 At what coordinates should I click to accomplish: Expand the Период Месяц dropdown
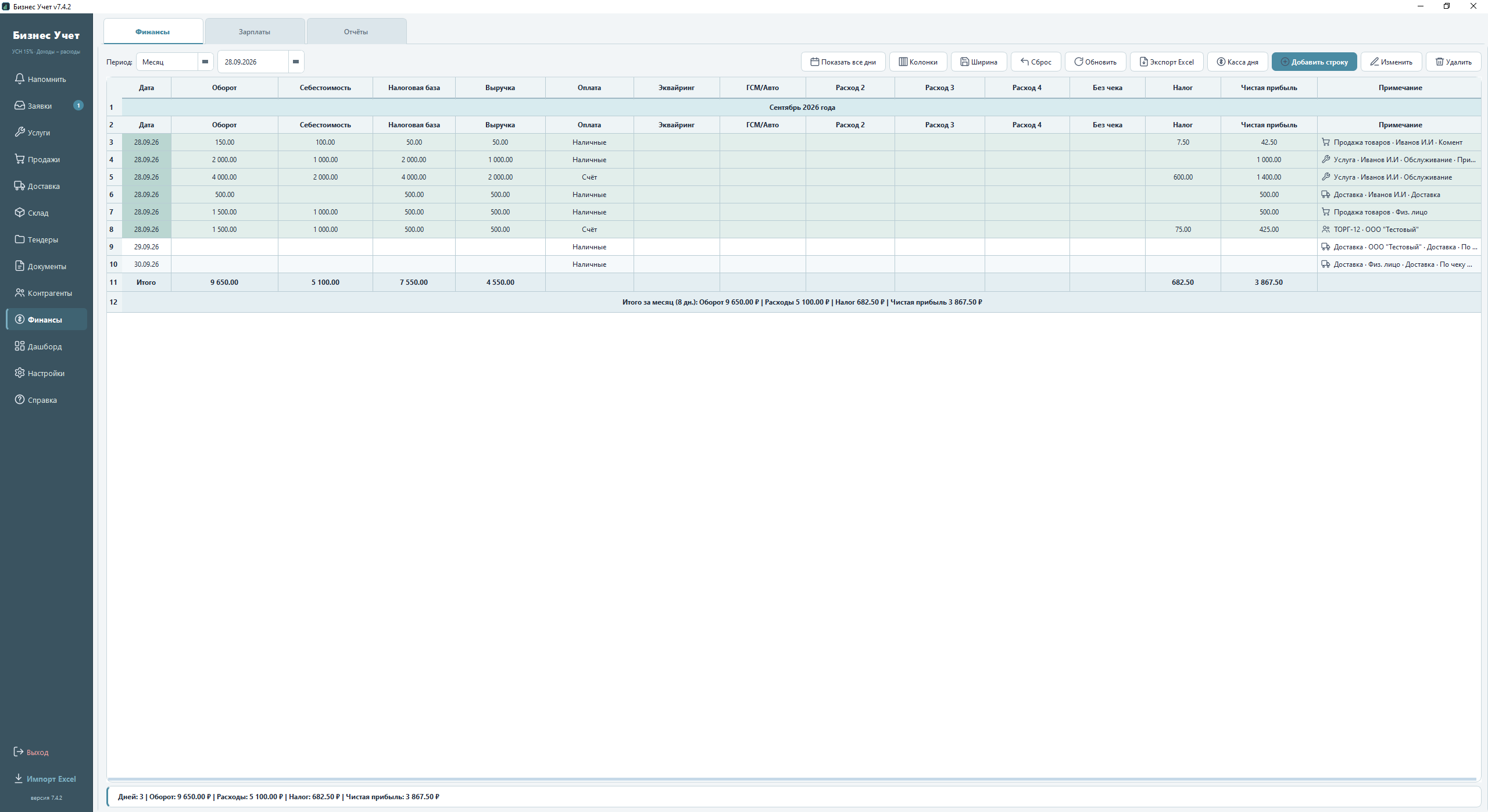pos(205,62)
